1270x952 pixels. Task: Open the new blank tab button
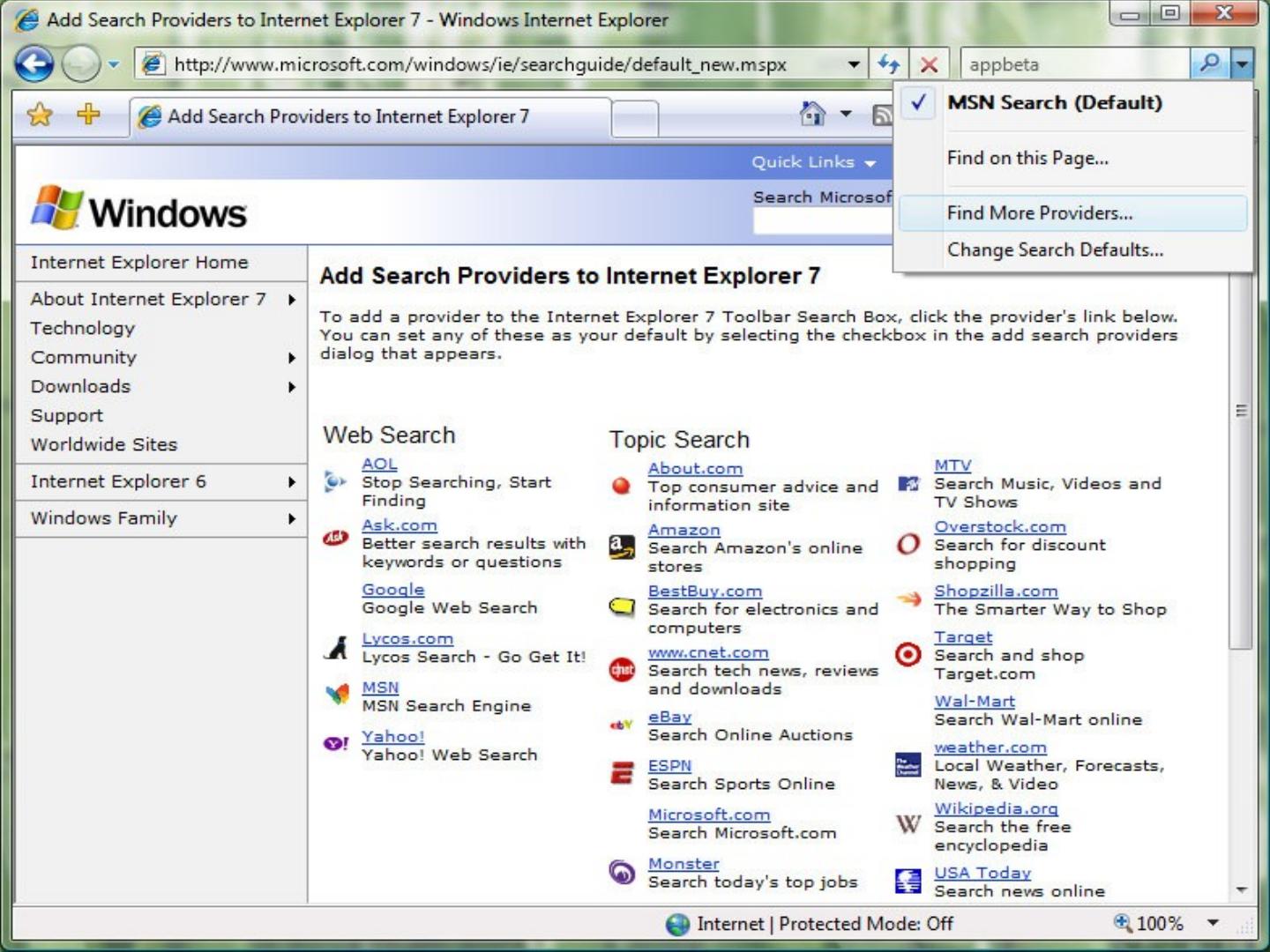(635, 117)
